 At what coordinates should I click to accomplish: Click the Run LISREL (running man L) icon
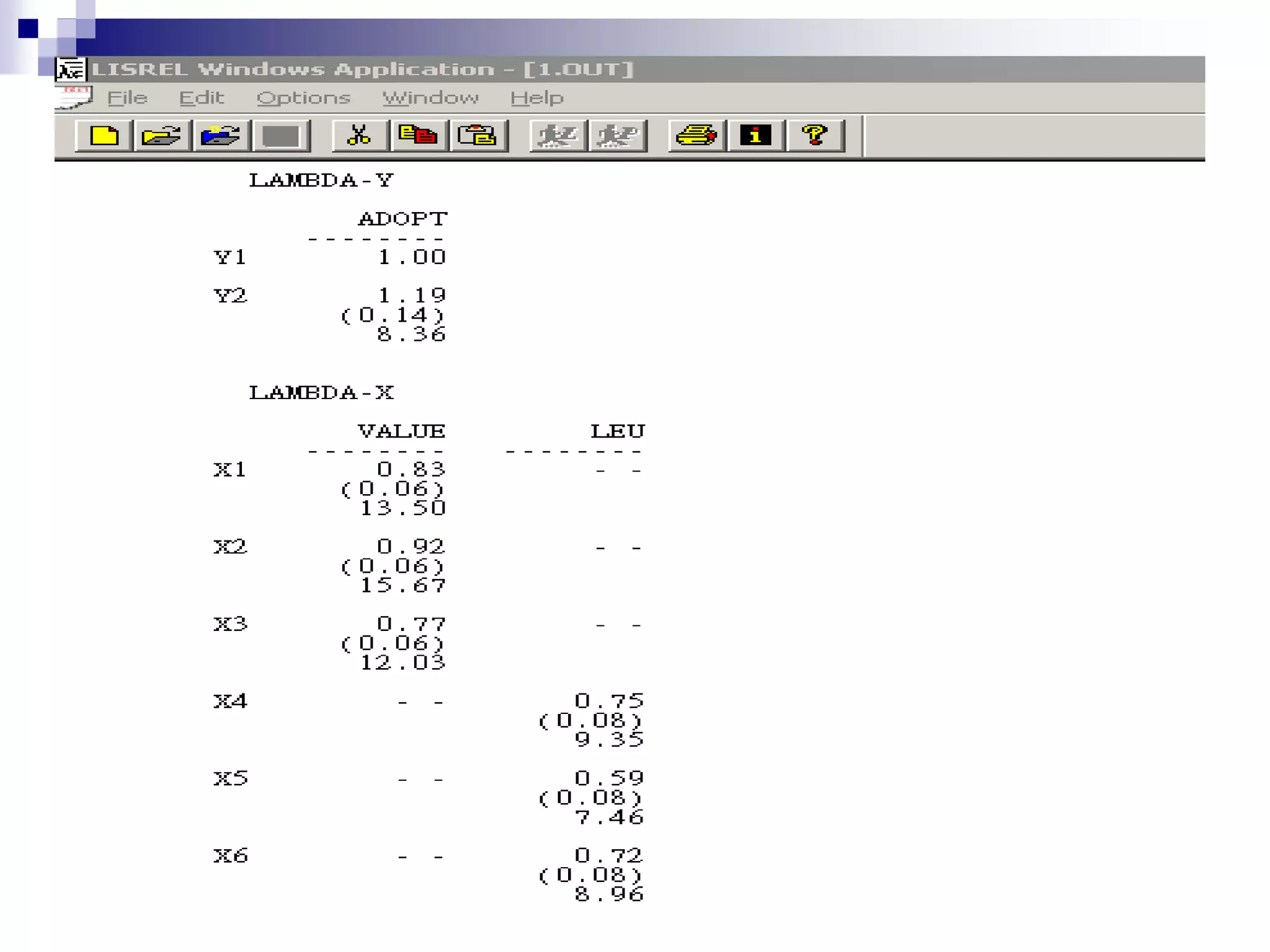tap(557, 136)
